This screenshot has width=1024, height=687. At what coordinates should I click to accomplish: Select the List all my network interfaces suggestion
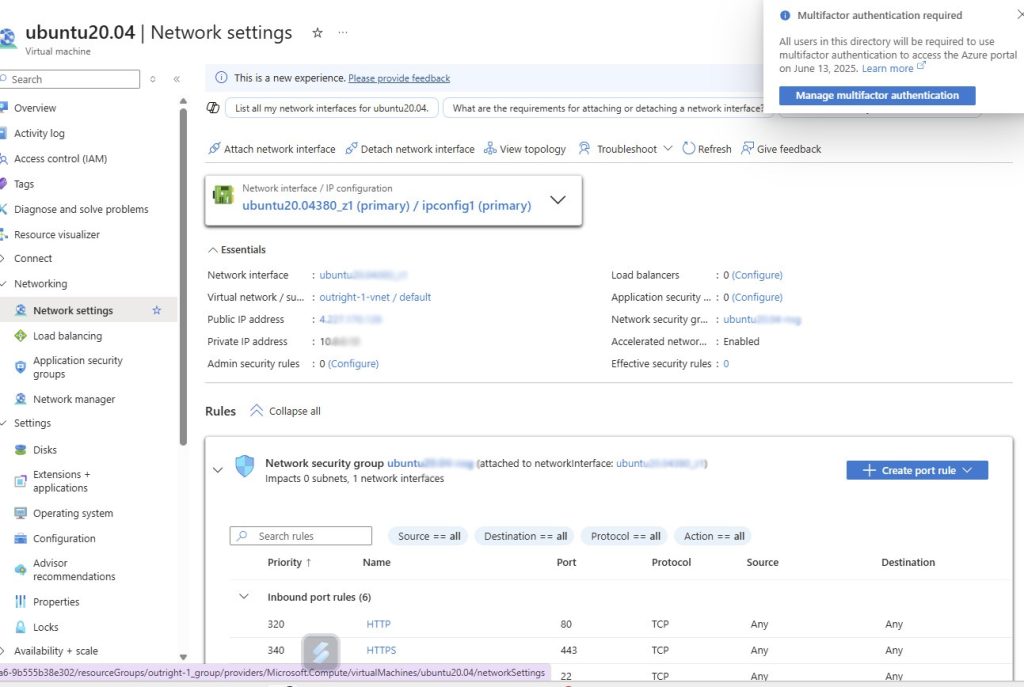pos(332,108)
